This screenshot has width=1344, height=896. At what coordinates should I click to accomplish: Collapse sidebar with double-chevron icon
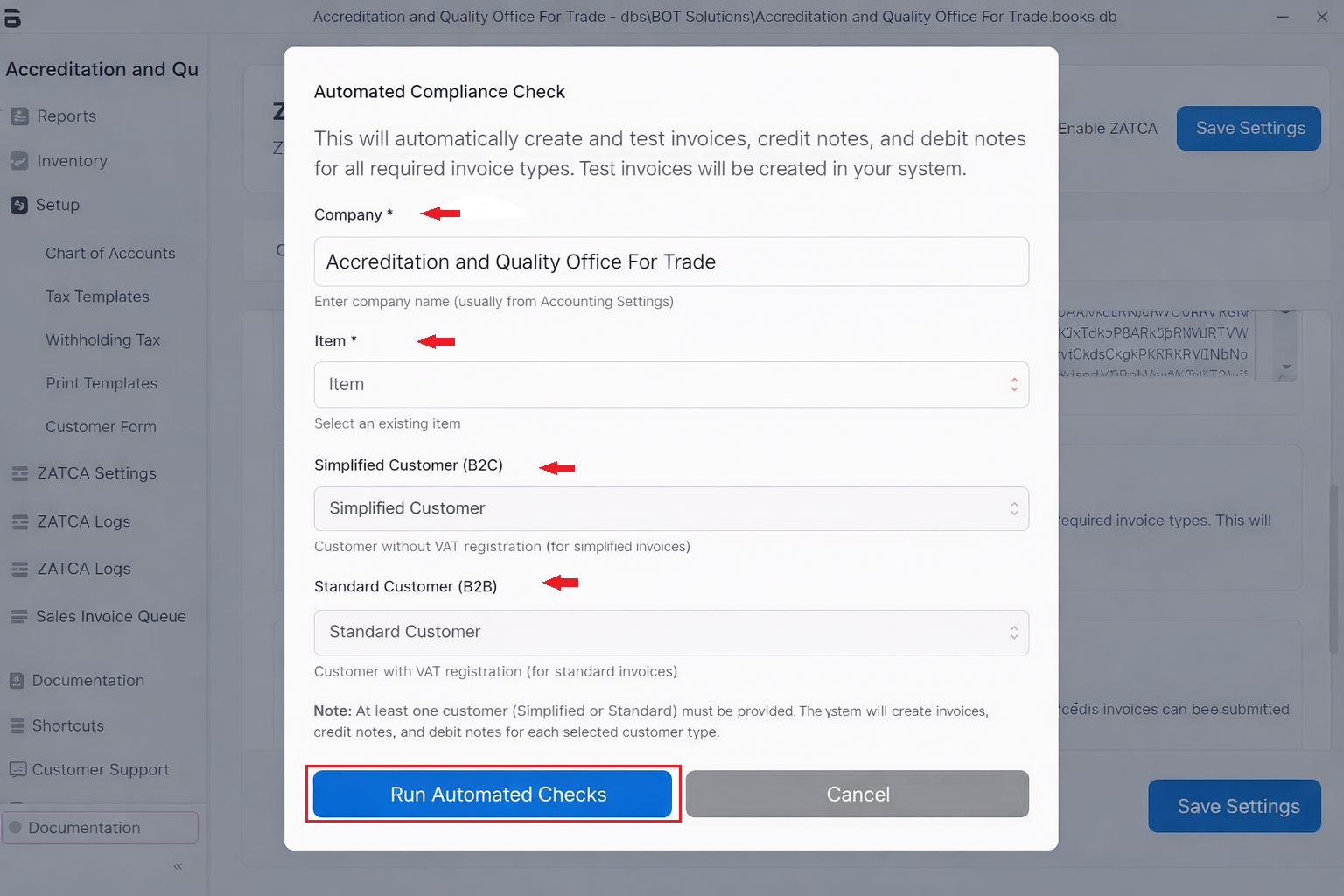point(178,866)
